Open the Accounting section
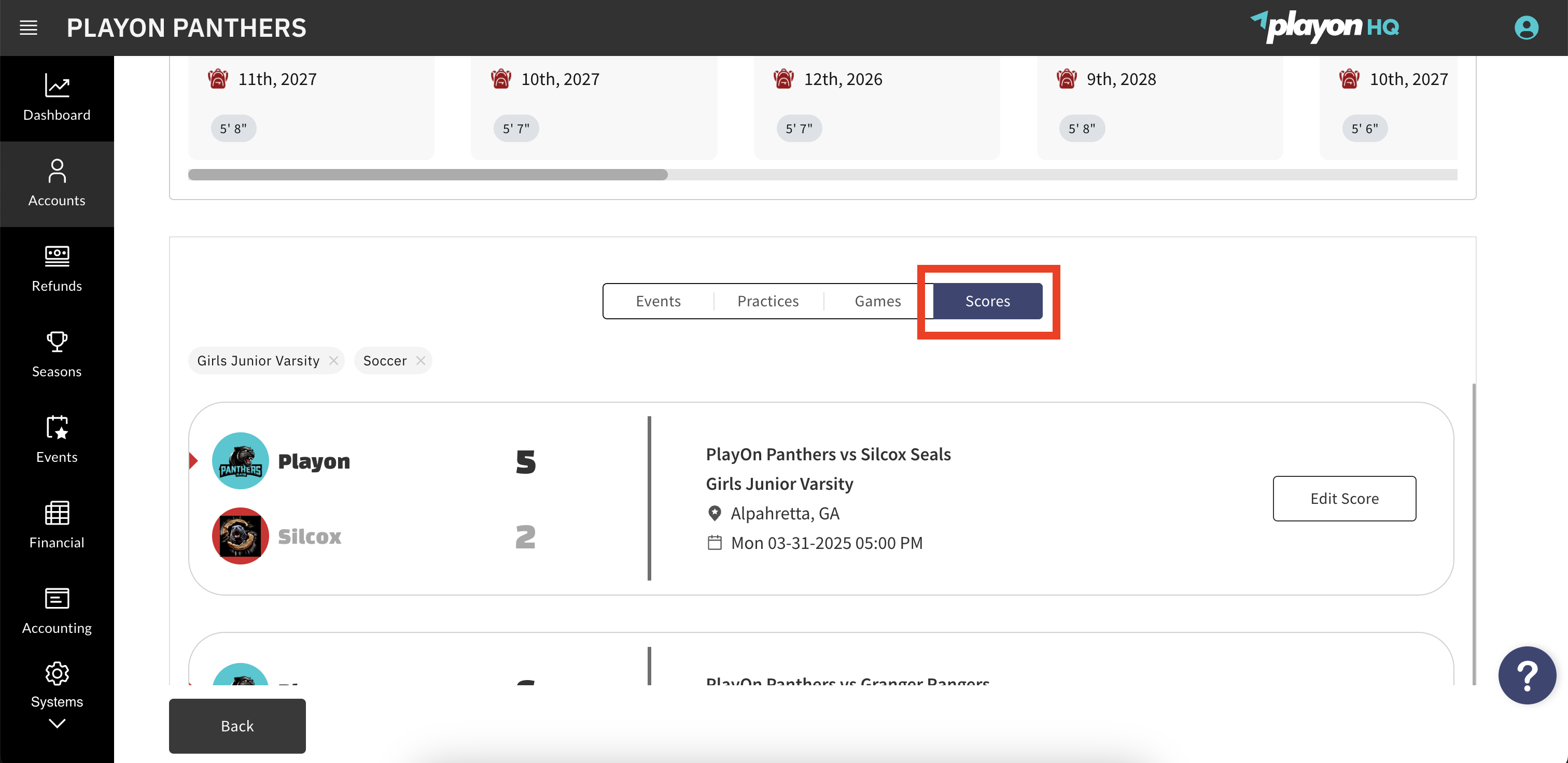The width and height of the screenshot is (1568, 763). pyautogui.click(x=57, y=610)
